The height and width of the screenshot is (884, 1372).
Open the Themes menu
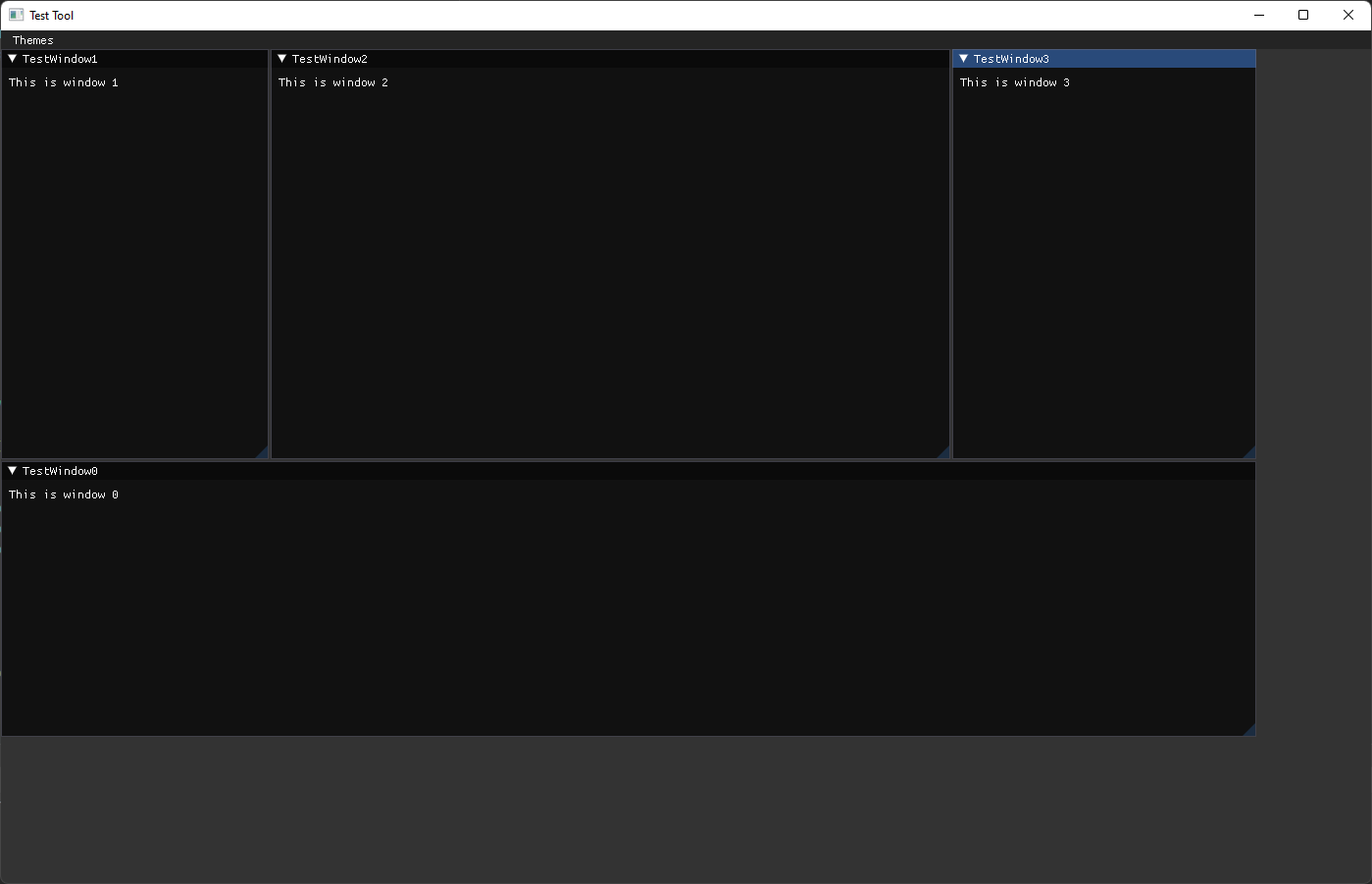pyautogui.click(x=32, y=39)
